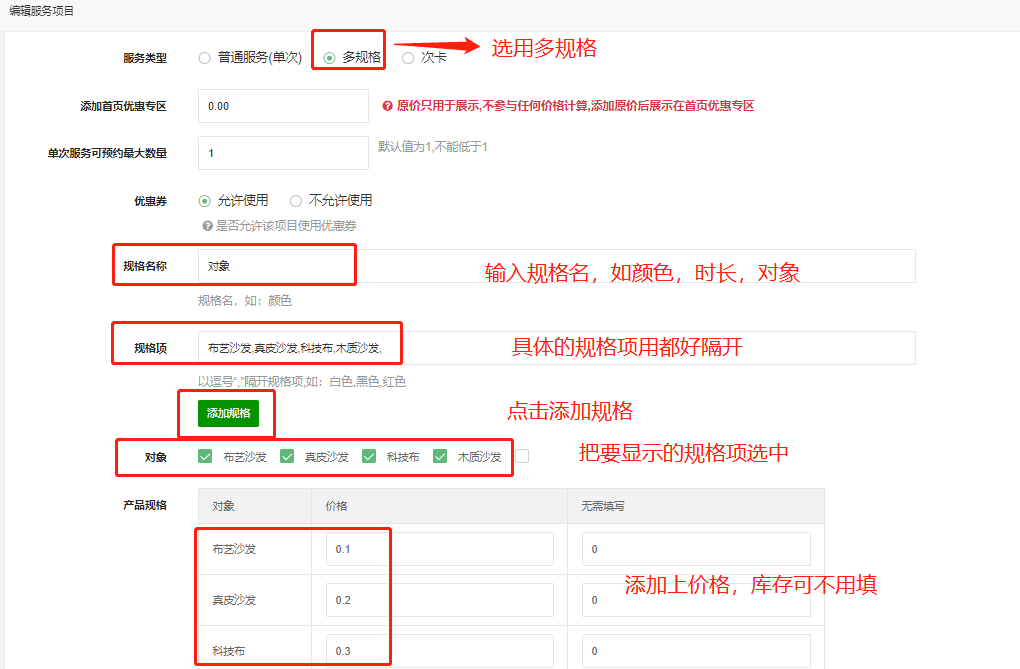Click 单次服务可预约最大数量 input field
Screen dimensions: 1020x669
(283, 153)
